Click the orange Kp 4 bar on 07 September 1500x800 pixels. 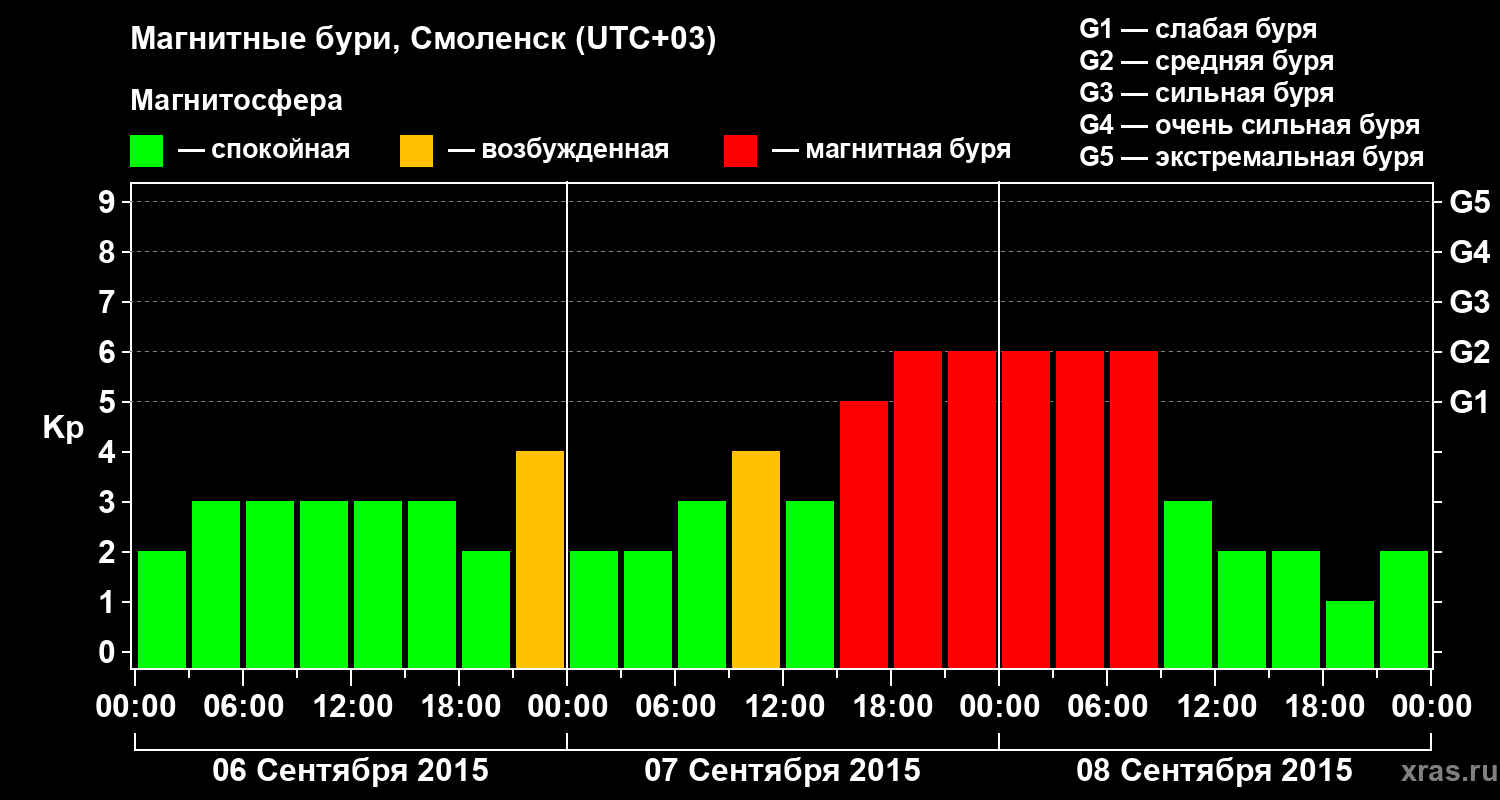(x=756, y=560)
